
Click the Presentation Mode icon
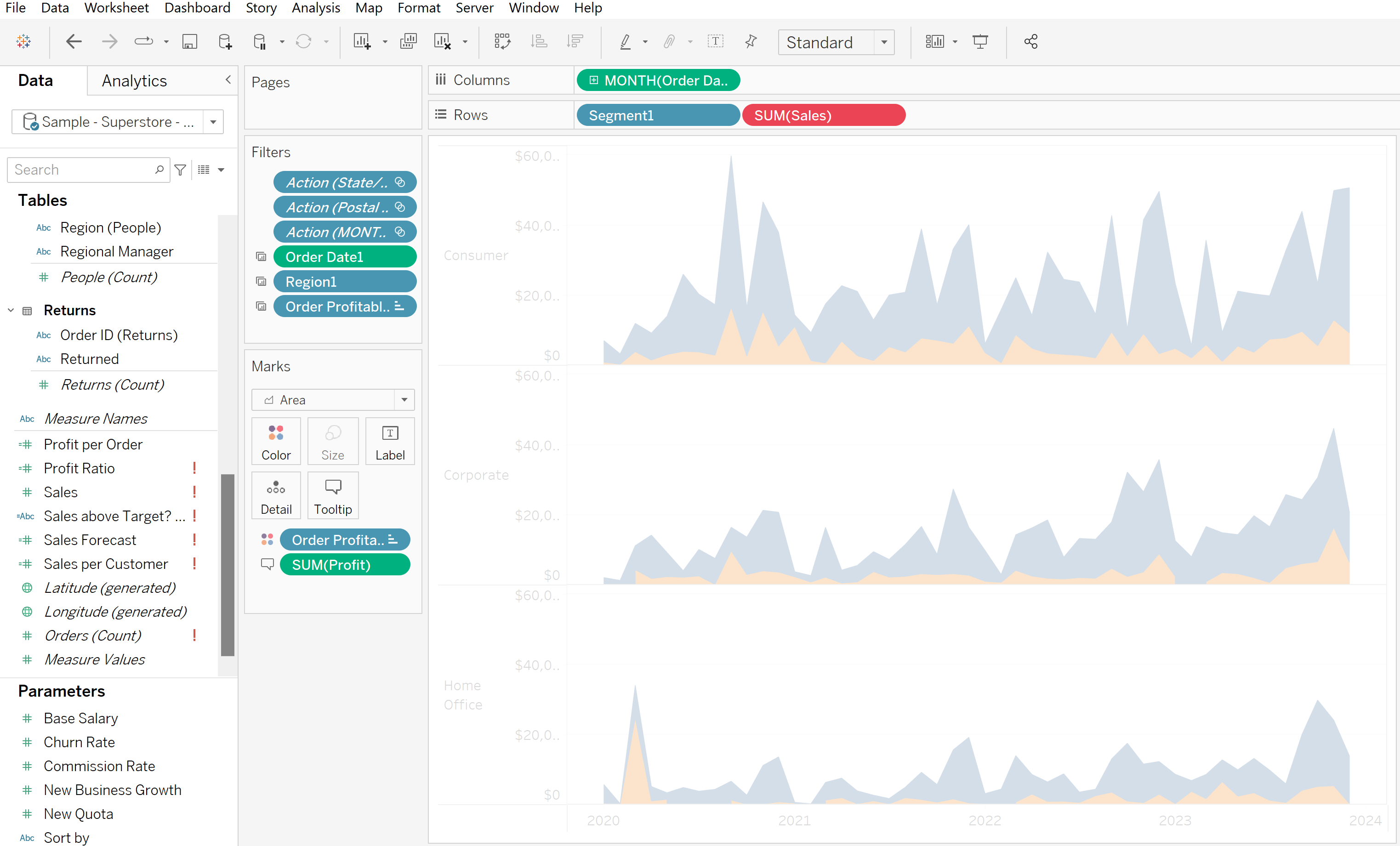pos(980,41)
